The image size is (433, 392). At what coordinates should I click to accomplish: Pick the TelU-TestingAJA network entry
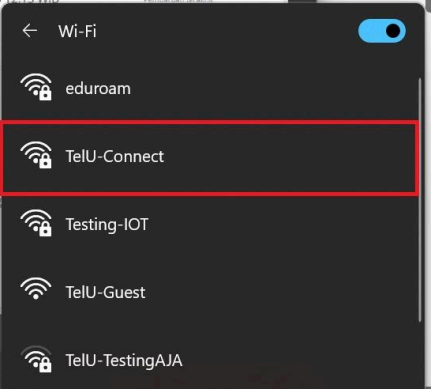tap(124, 361)
